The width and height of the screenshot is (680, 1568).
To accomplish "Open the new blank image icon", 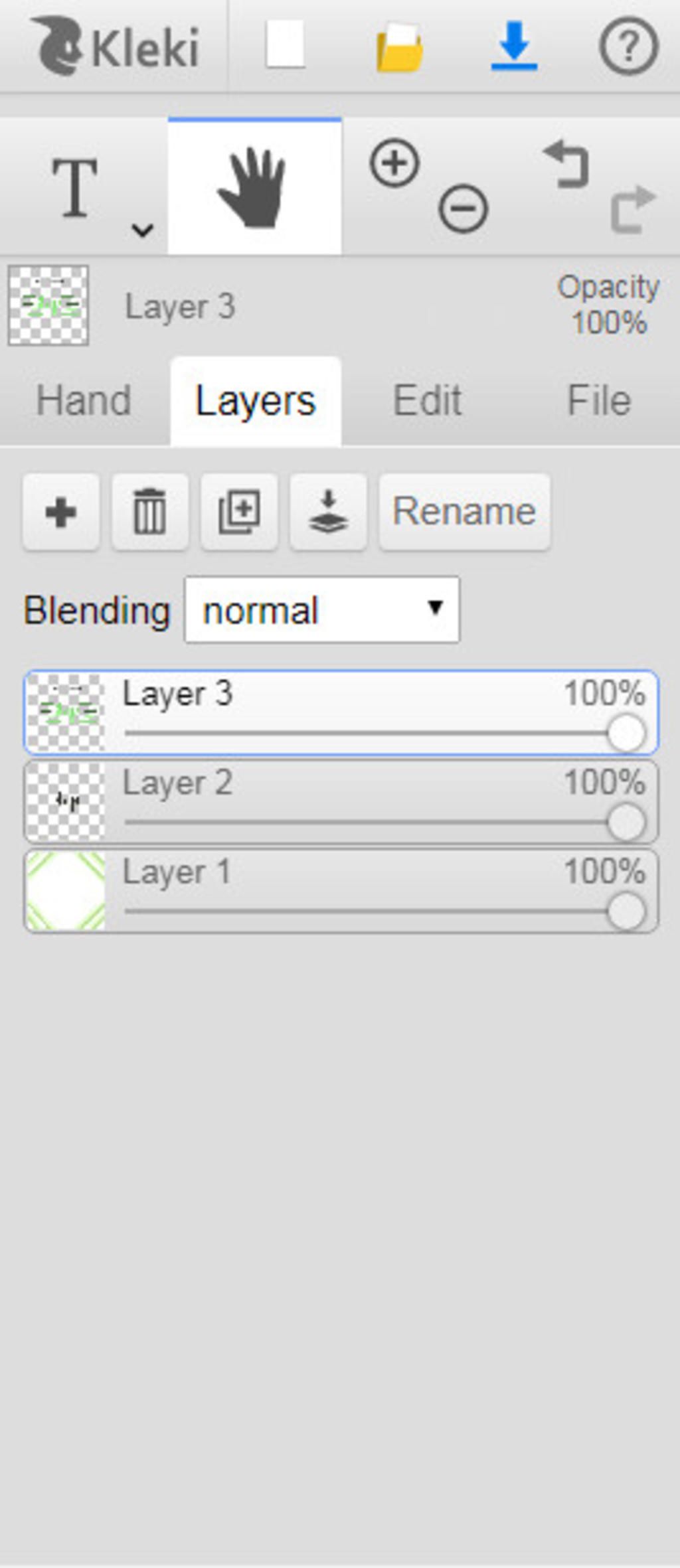I will pyautogui.click(x=286, y=44).
